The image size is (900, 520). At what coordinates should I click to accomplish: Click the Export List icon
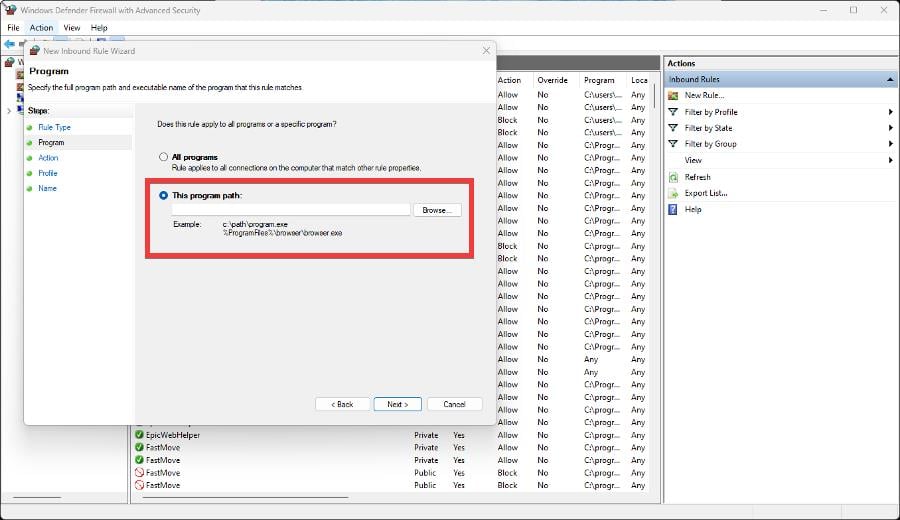pos(673,193)
